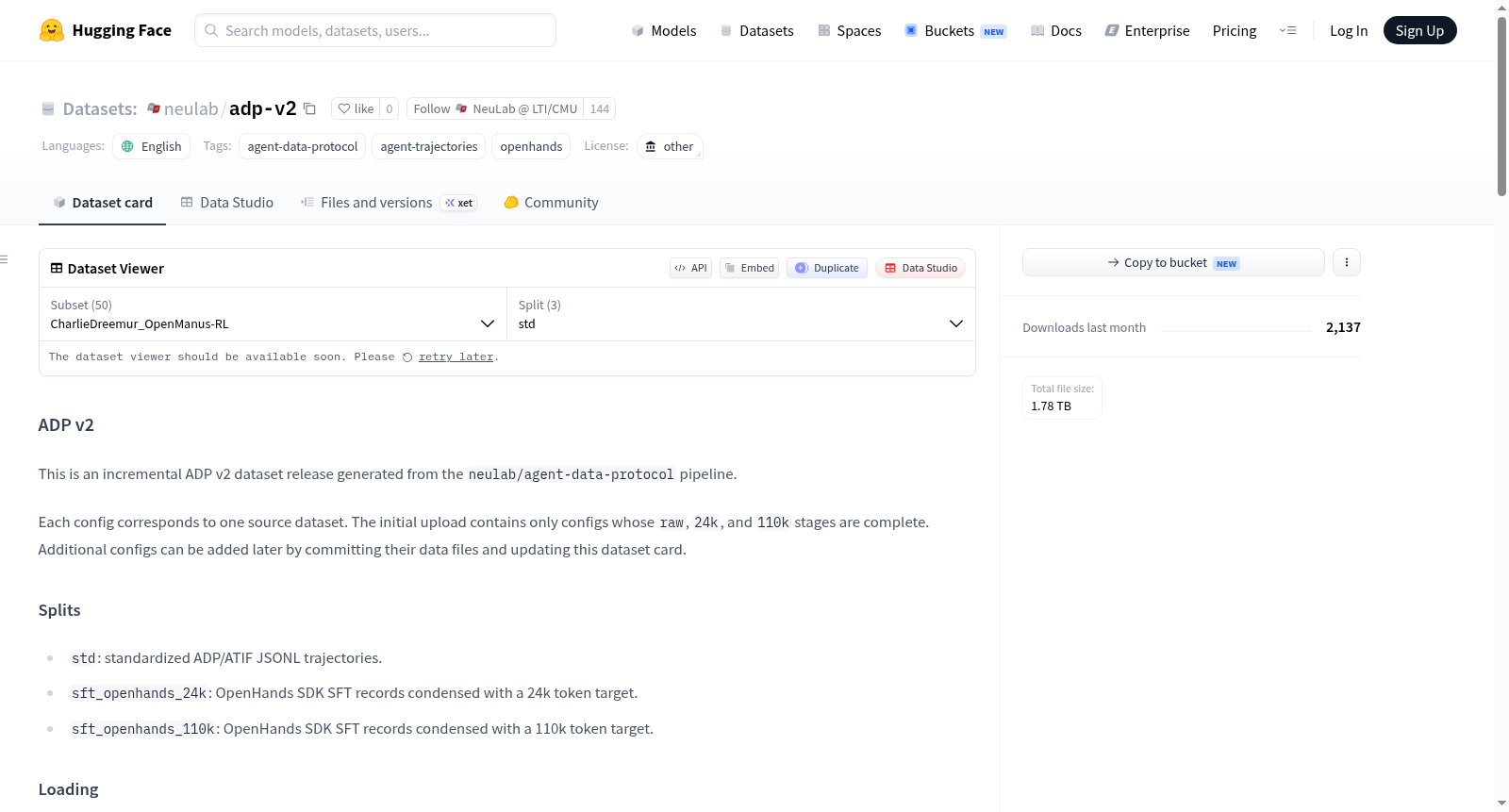1509x812 pixels.
Task: Click the 'Splits' heading
Action: coord(59,610)
